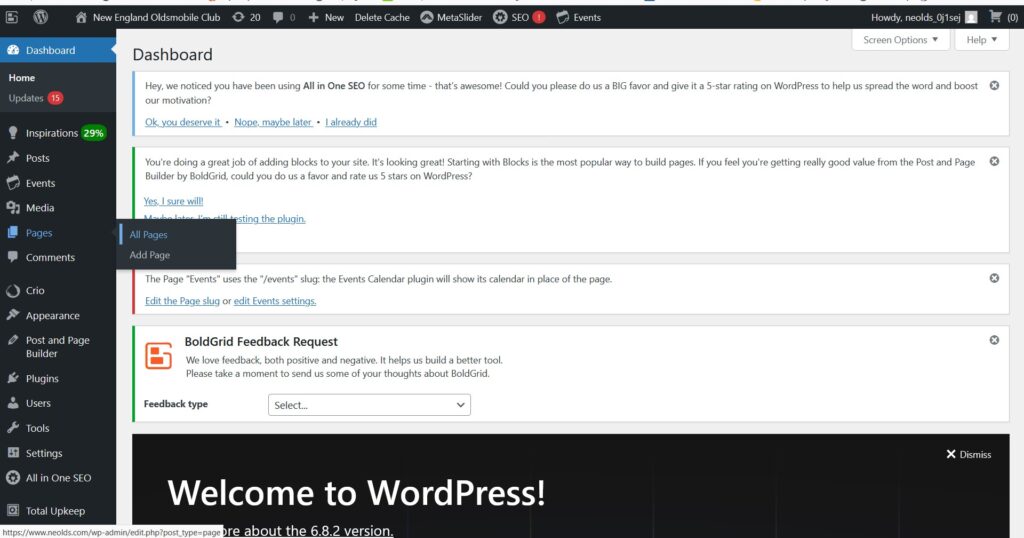Open the Feedback type select dropdown

point(369,405)
